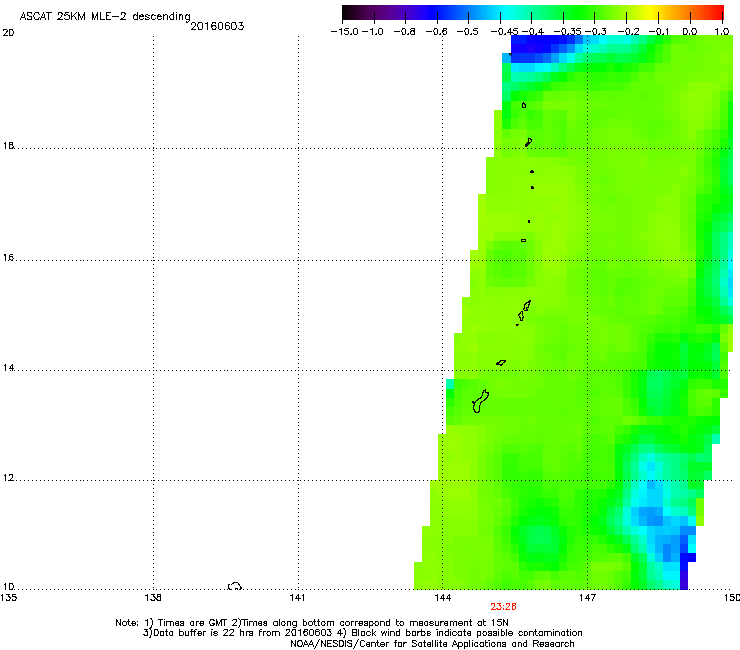Screen dimensions: 740x650
Task: Select the -0.8 colorbar label
Action: pyautogui.click(x=404, y=32)
